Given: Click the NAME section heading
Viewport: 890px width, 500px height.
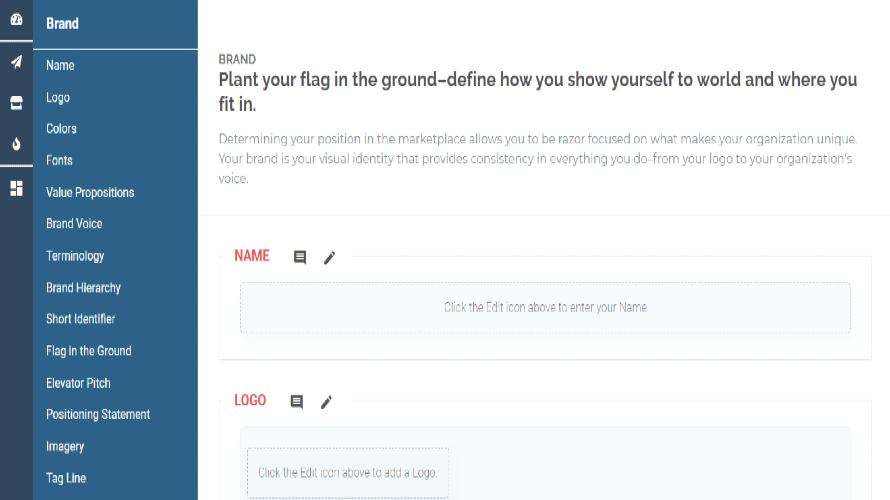Looking at the screenshot, I should (252, 256).
